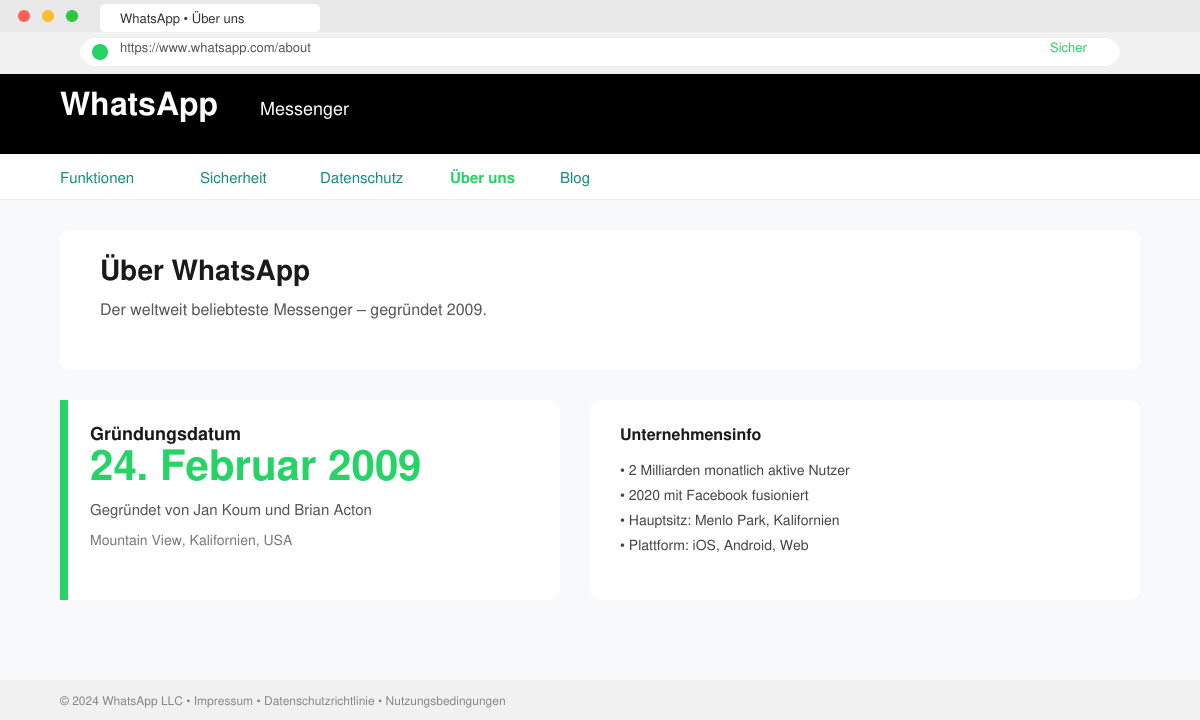This screenshot has height=720, width=1200.
Task: Click the Gründungsdatum label
Action: point(165,434)
